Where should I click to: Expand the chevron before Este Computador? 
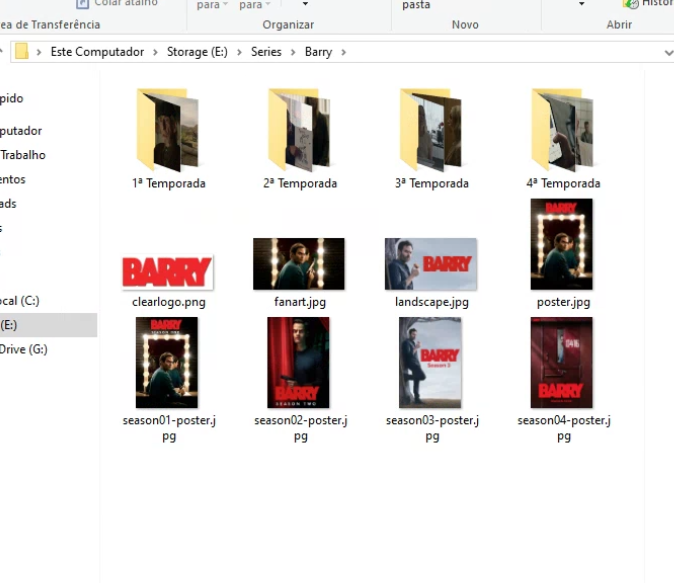tap(39, 52)
